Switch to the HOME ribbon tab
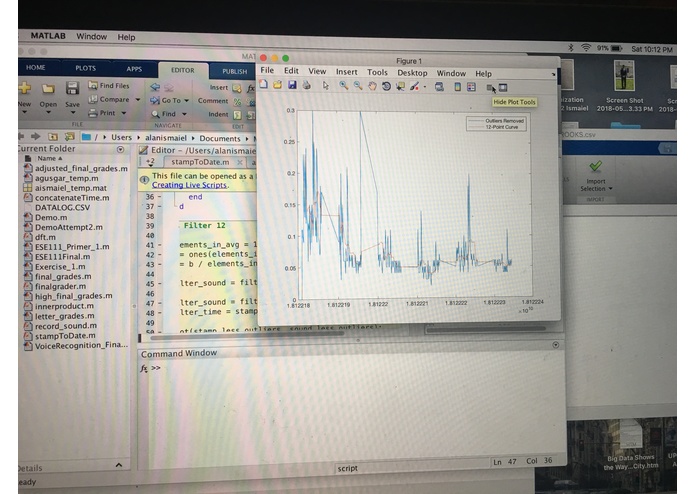695x494 pixels. pos(35,67)
